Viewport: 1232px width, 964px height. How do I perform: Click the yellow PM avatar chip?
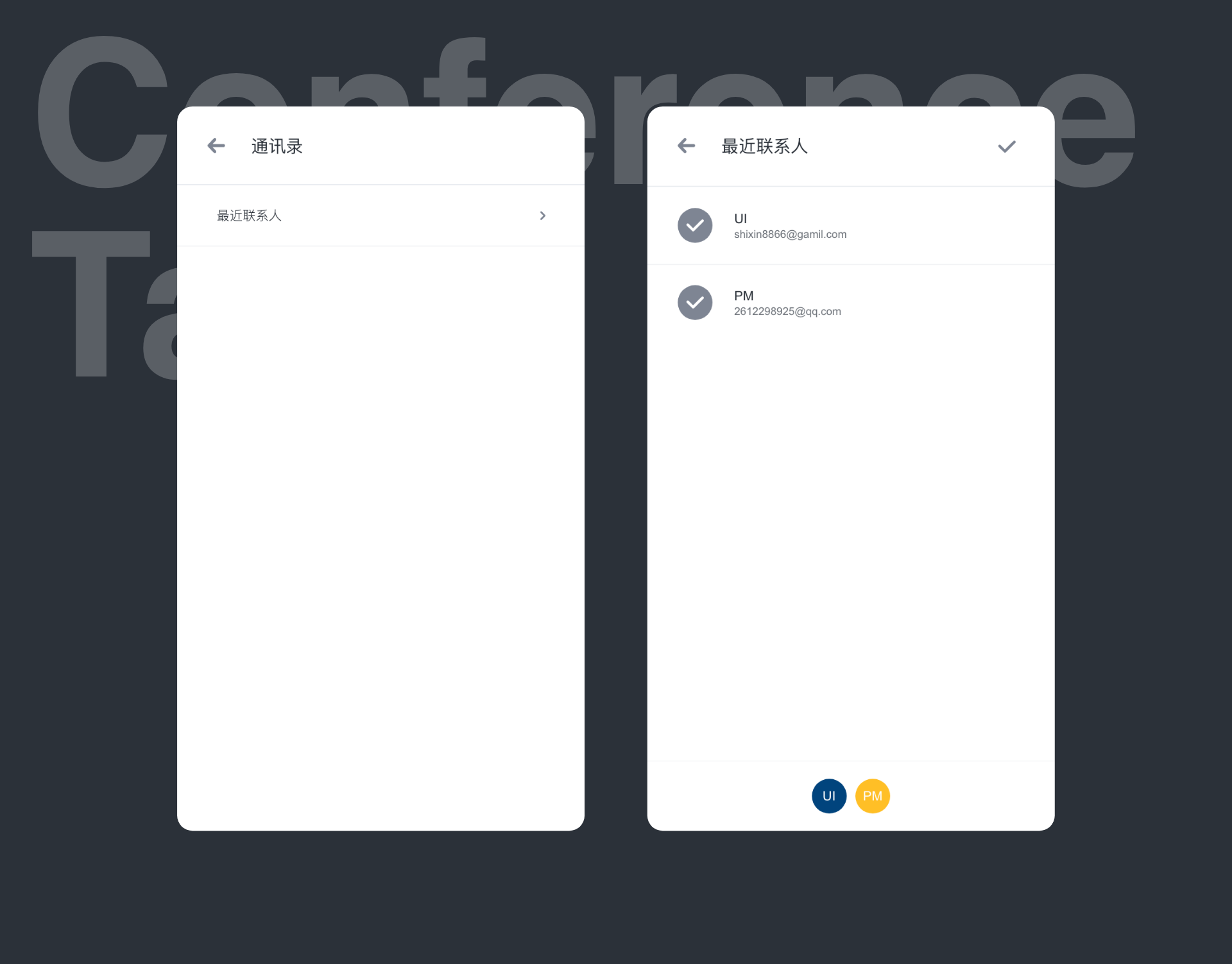[x=873, y=796]
